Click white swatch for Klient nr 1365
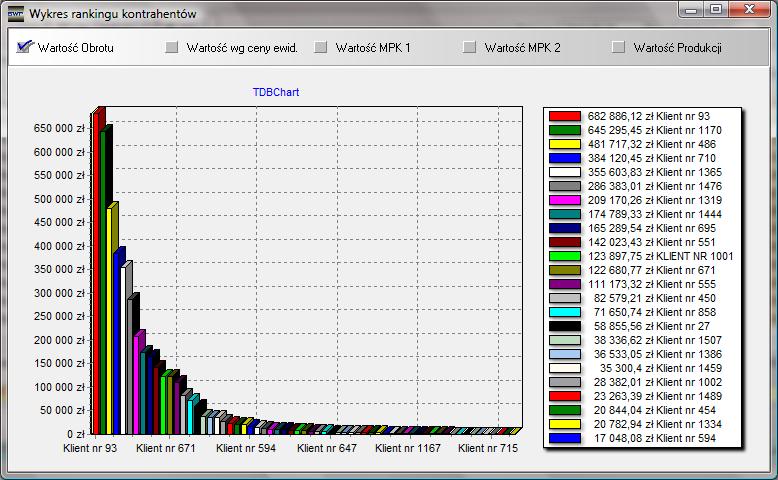Viewport: 778px width, 480px height. pyautogui.click(x=565, y=172)
